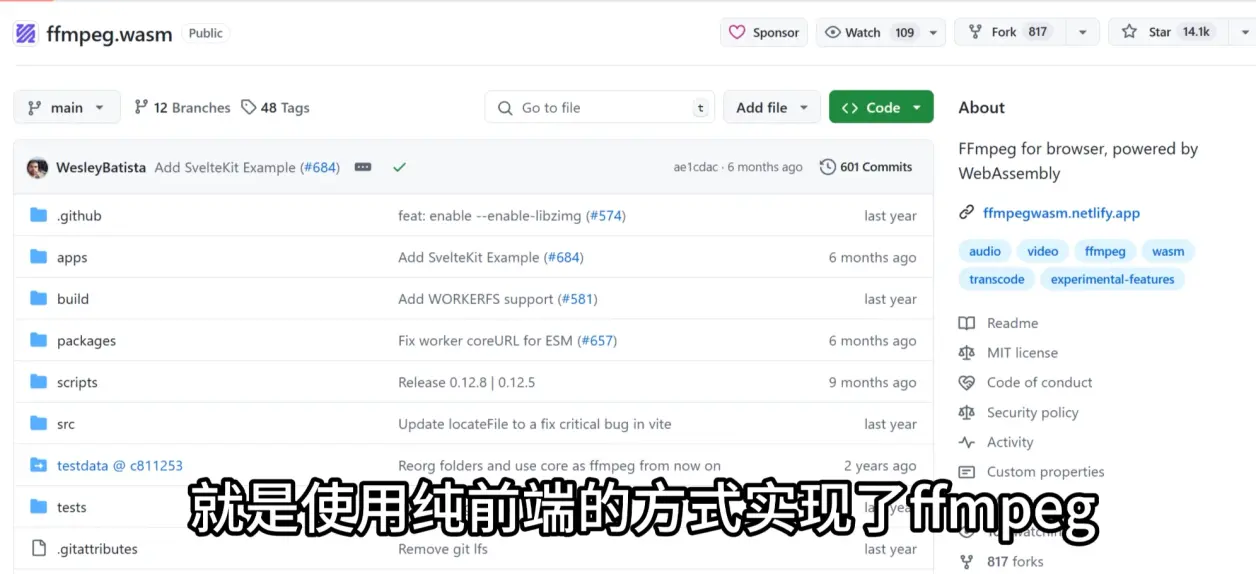Click the apps folder icon
This screenshot has height=574, width=1256.
tap(39, 257)
